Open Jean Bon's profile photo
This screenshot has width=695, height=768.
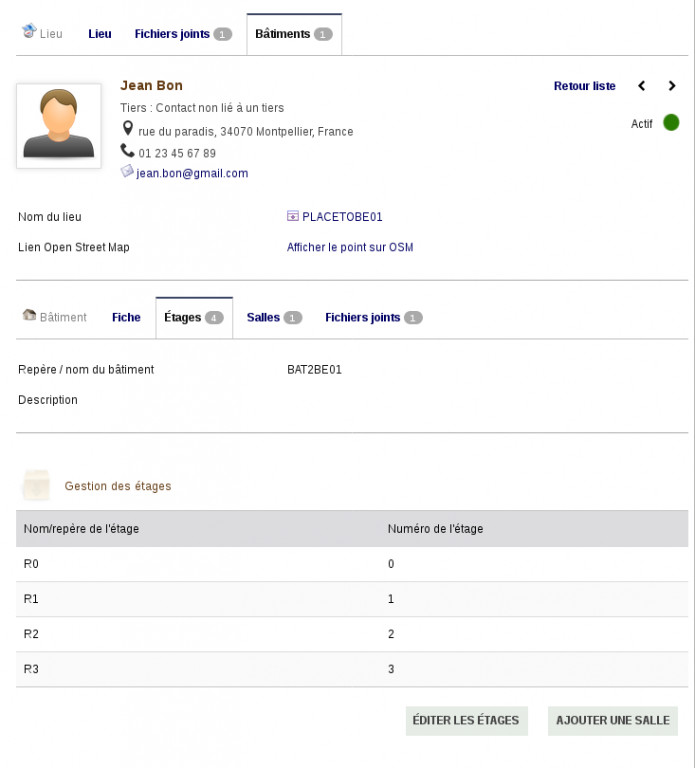59,125
